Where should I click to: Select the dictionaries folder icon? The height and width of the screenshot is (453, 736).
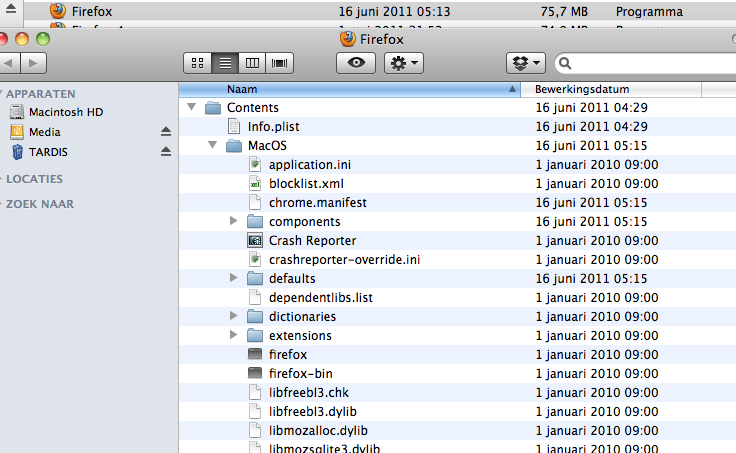[255, 317]
